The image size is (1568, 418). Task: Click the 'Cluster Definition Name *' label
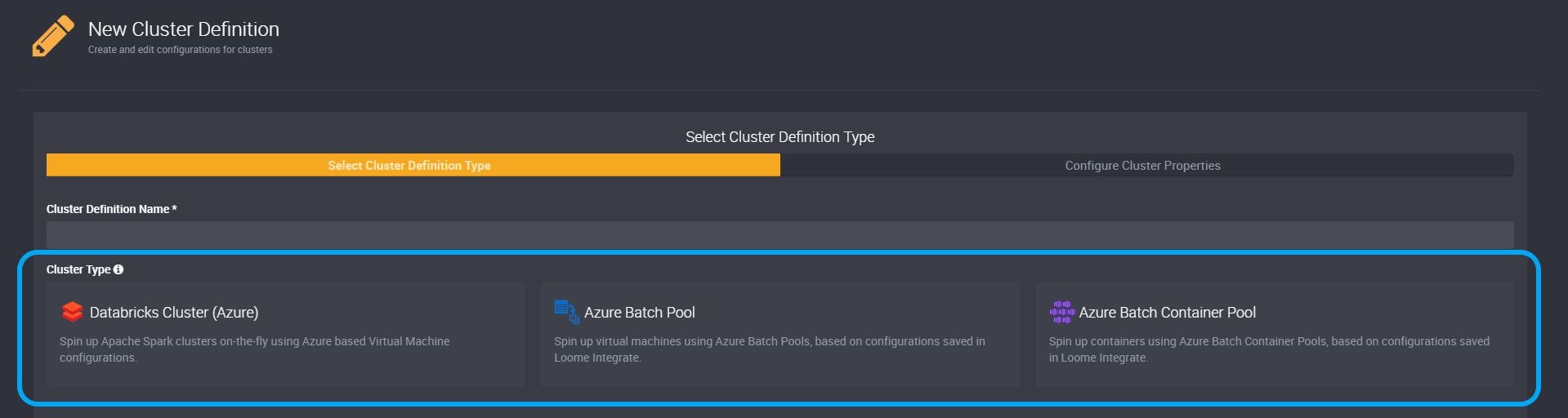click(x=112, y=209)
